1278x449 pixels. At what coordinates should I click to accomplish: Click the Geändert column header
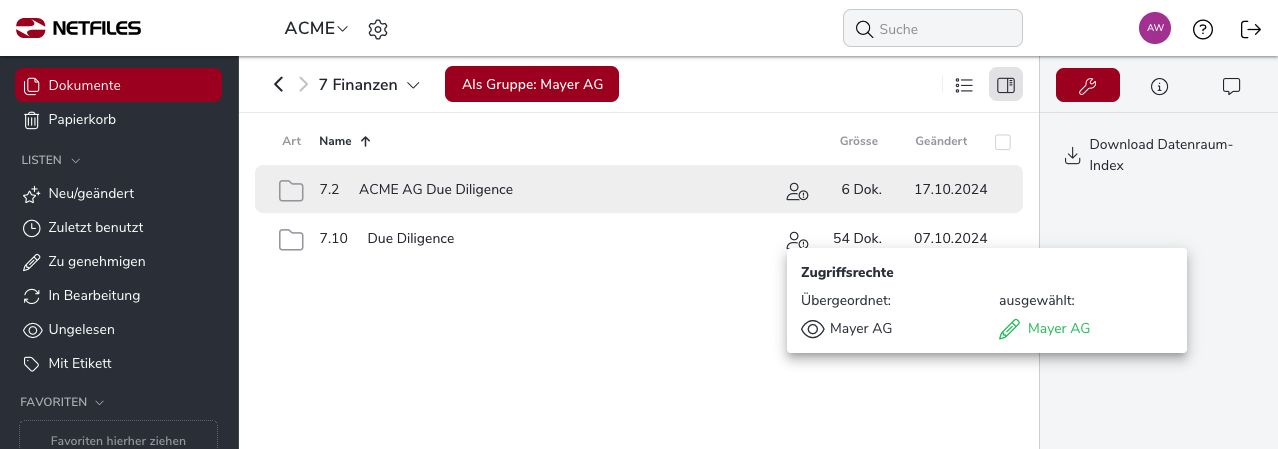pos(941,141)
